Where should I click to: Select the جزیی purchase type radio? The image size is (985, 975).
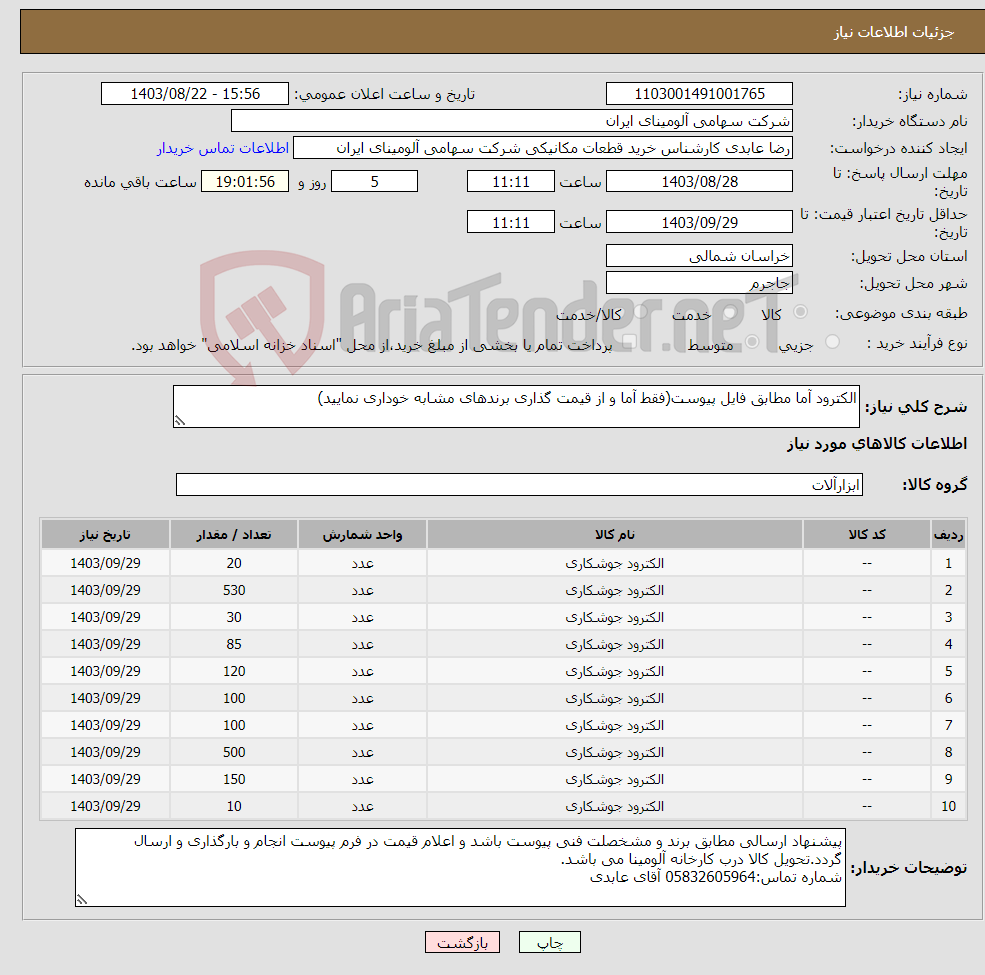point(832,342)
